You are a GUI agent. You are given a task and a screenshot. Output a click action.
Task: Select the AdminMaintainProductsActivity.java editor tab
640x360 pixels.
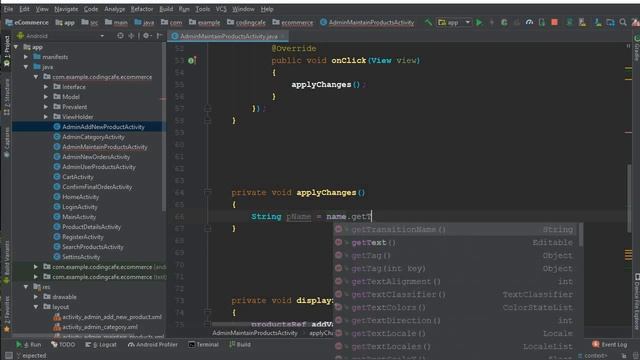point(229,36)
